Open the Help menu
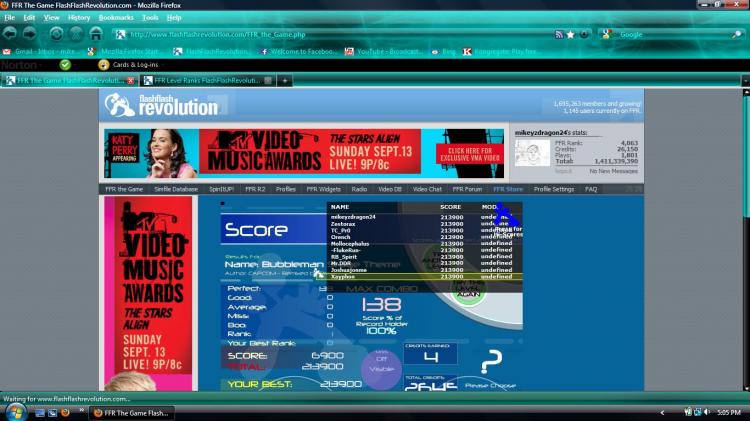Viewport: 750px width, 421px height. pyautogui.click(x=174, y=18)
